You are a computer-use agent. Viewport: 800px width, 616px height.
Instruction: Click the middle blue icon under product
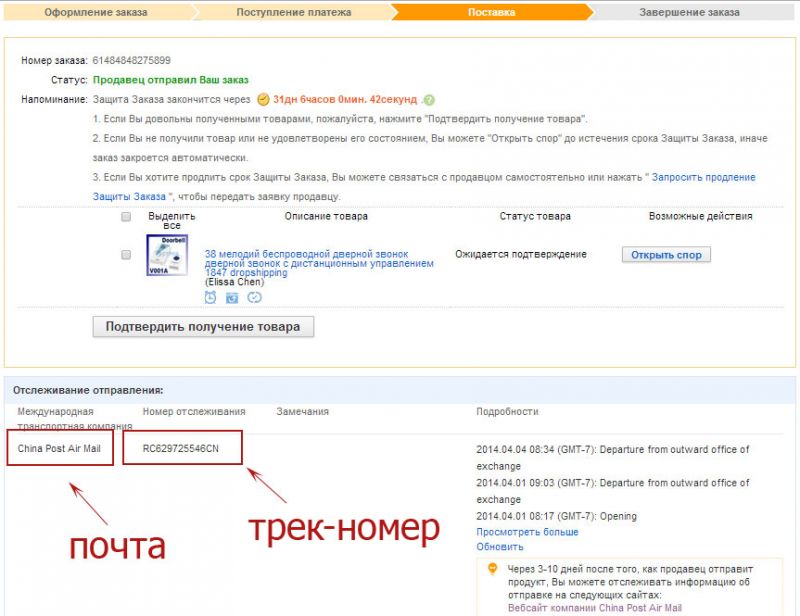232,297
